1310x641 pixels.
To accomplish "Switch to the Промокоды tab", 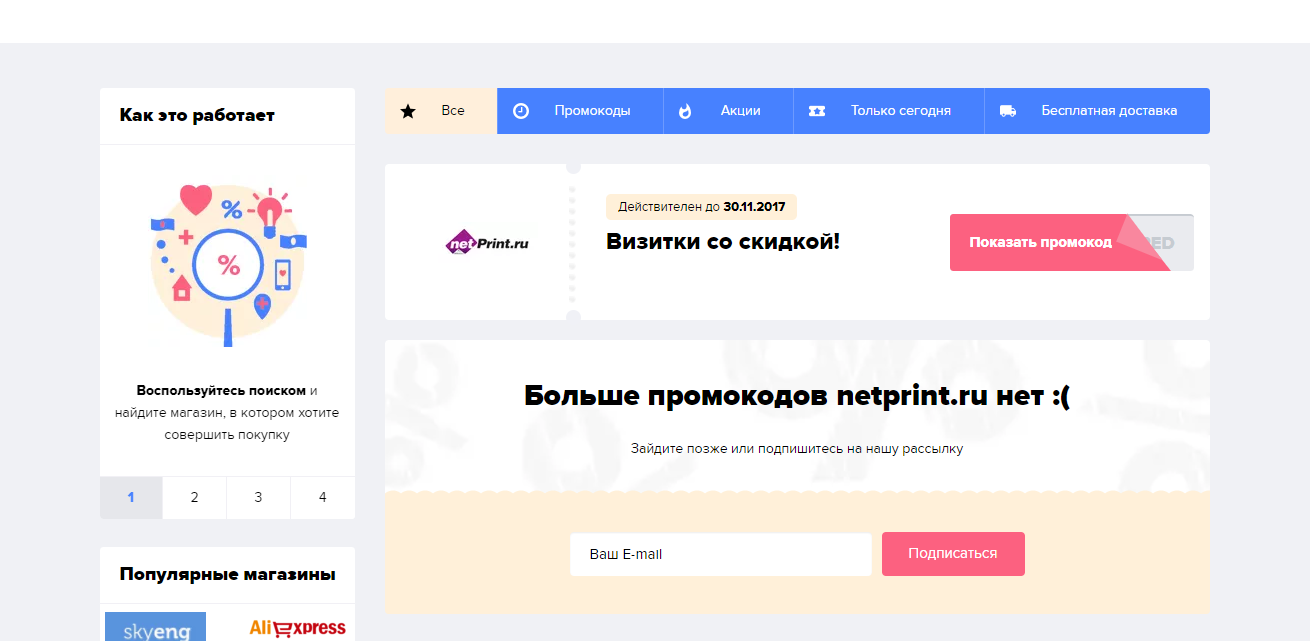I will point(592,111).
